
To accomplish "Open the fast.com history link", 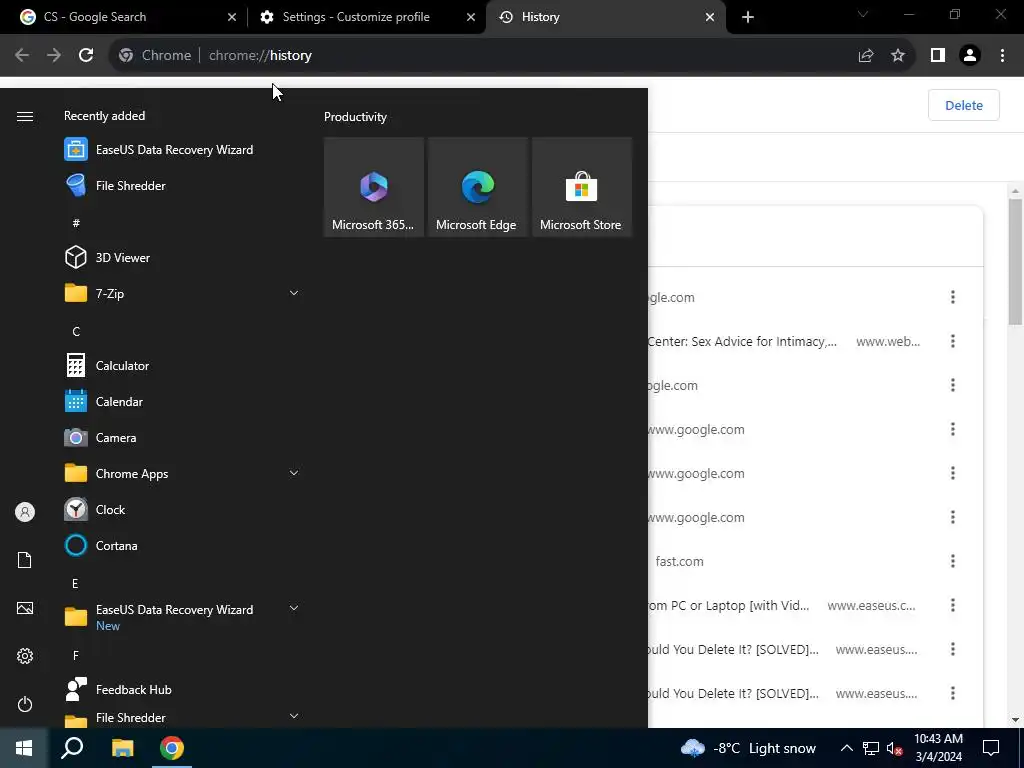I will (679, 561).
